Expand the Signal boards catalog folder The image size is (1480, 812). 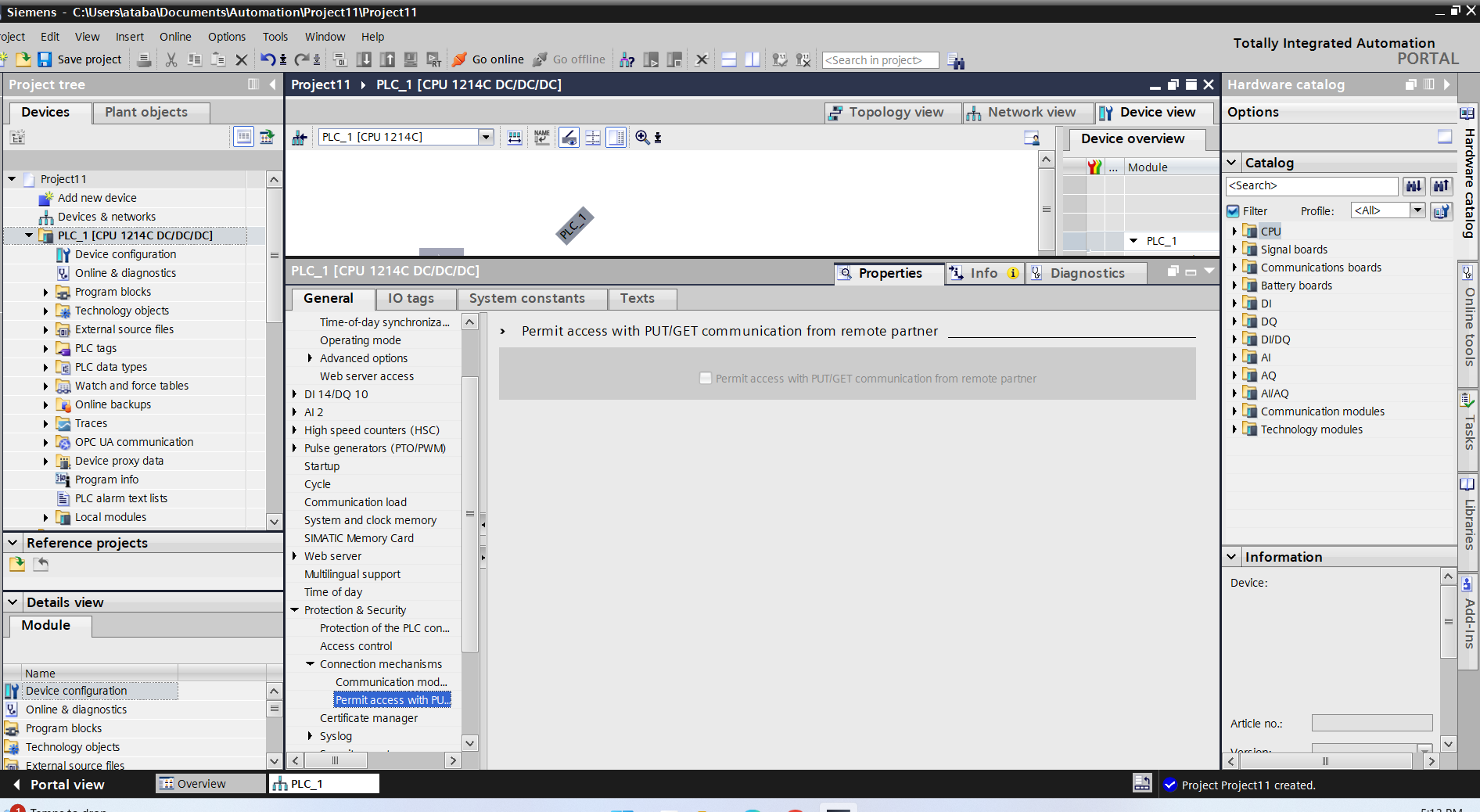point(1234,250)
